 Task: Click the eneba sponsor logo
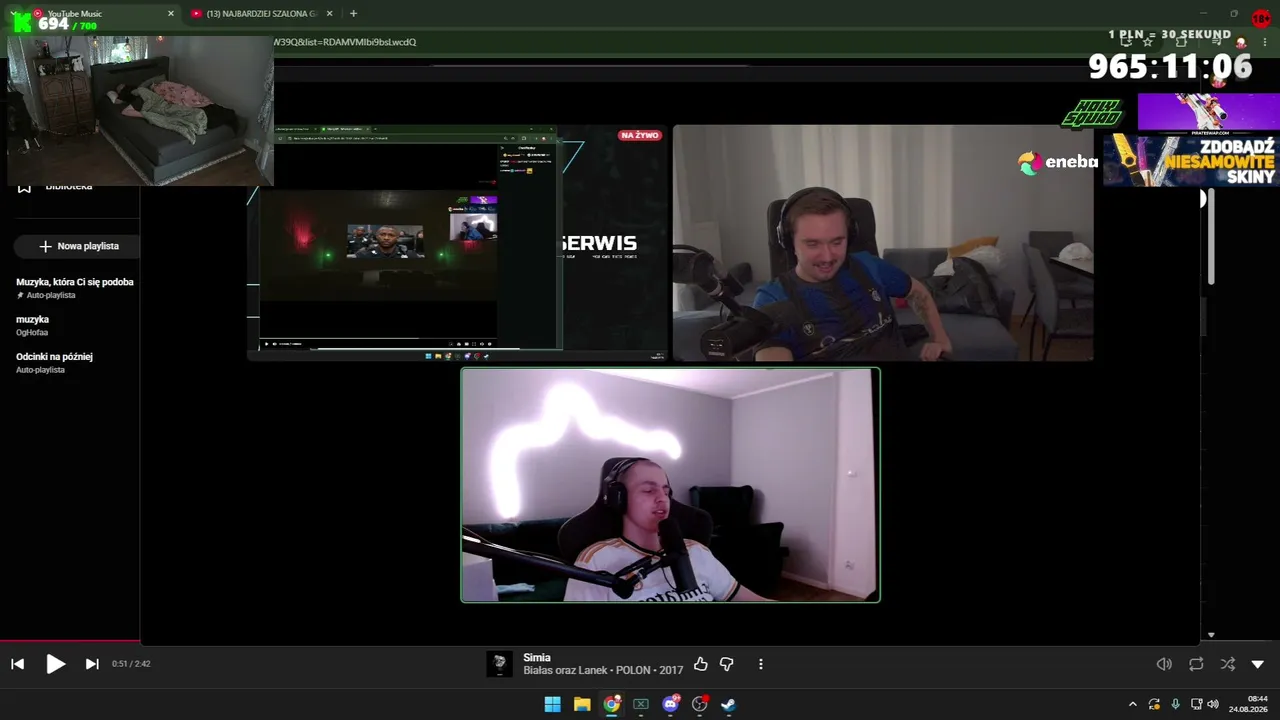coord(1058,162)
